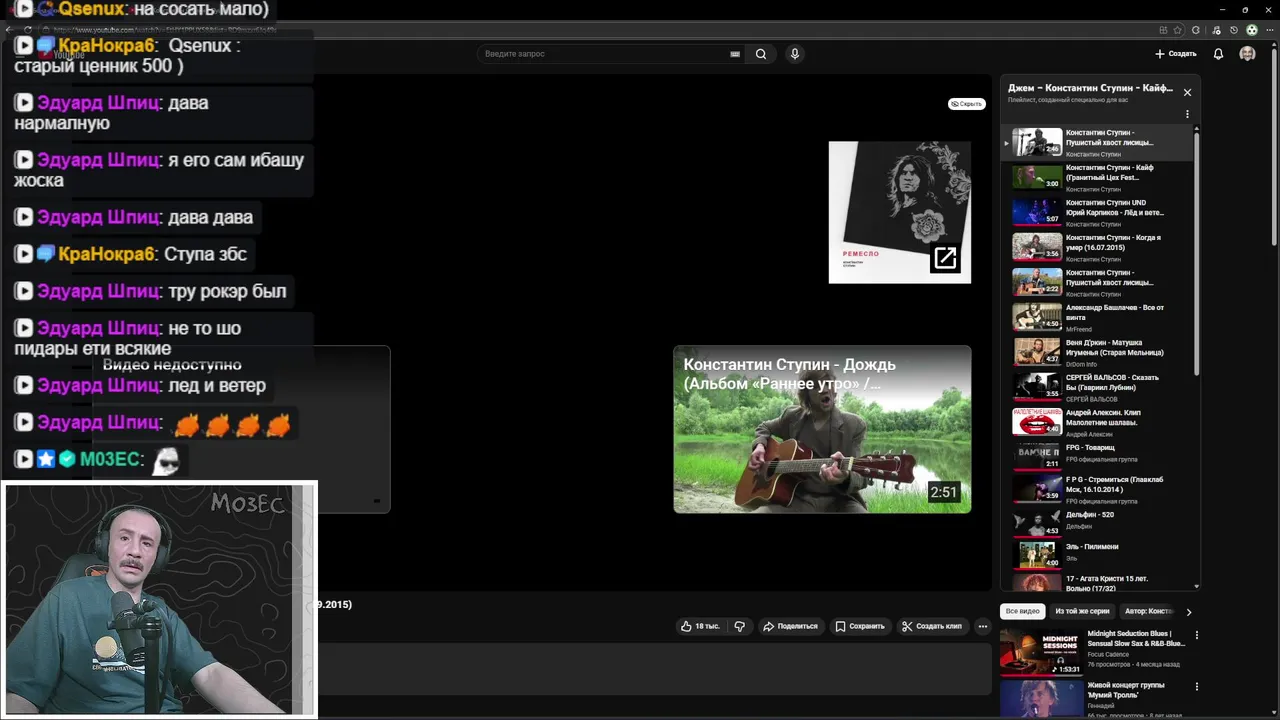Play Андрей Алексин Малолетние шалавы clip

pyautogui.click(x=1098, y=422)
